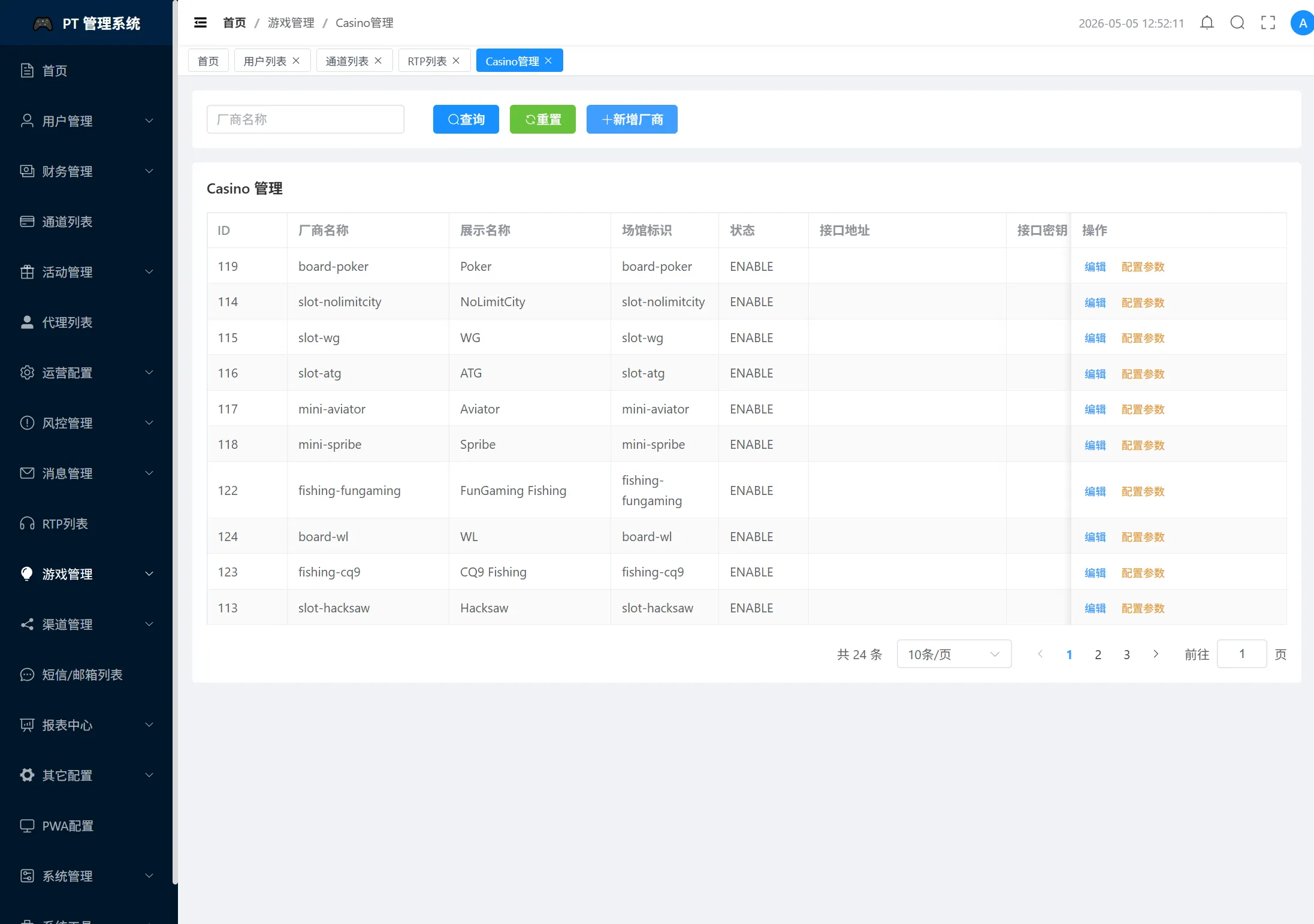Close the 通道列表 tab
The image size is (1314, 924).
point(378,61)
